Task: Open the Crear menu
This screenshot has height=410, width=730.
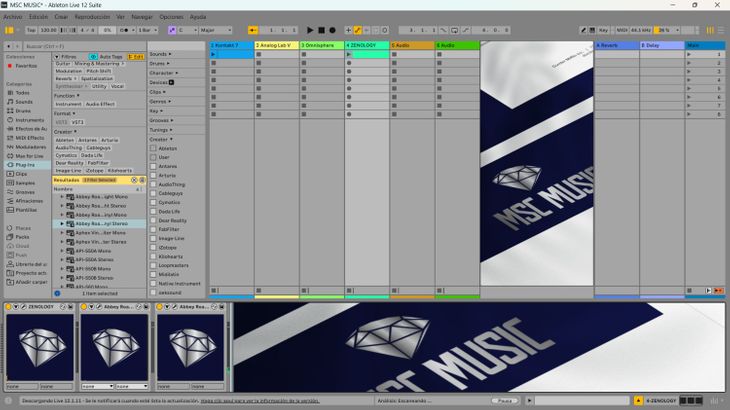Action: tap(61, 17)
